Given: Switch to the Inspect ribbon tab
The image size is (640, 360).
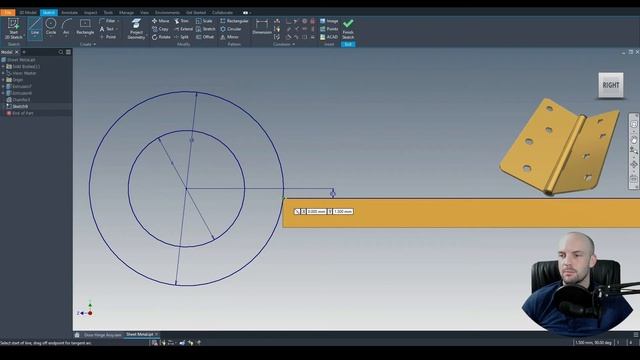Looking at the screenshot, I should coord(91,12).
